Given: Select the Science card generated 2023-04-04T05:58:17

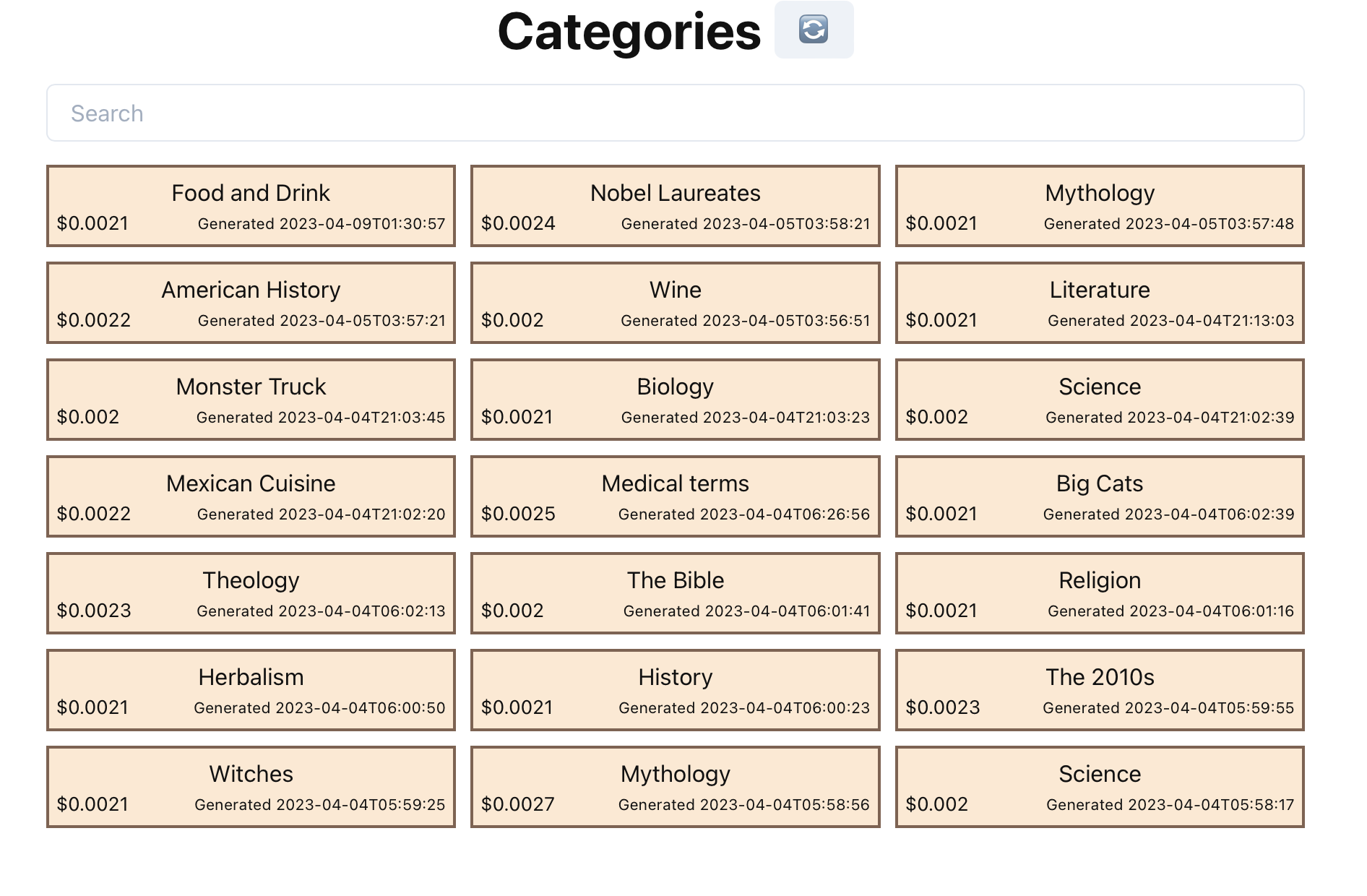Looking at the screenshot, I should tap(1099, 787).
